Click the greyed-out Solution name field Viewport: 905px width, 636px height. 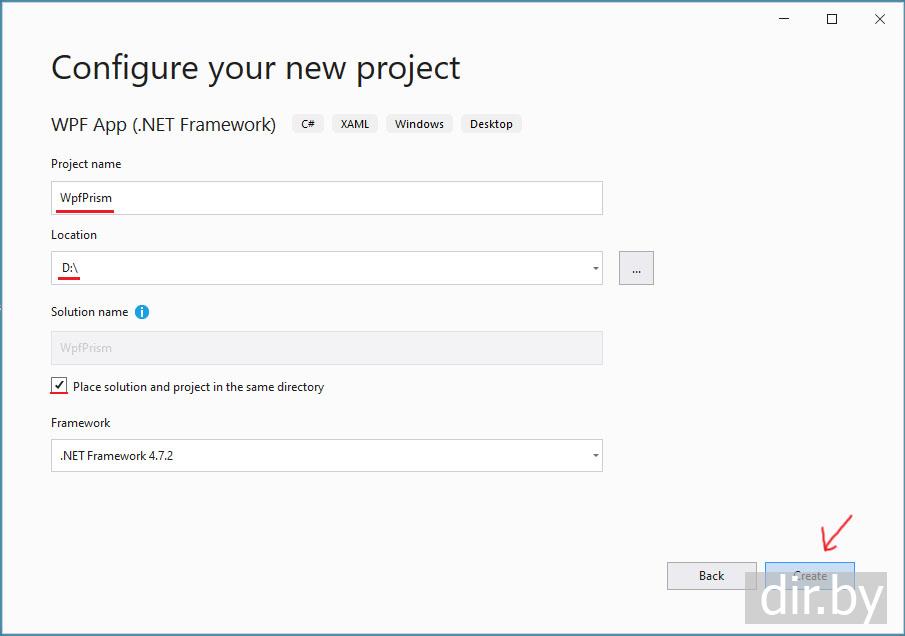[x=326, y=348]
